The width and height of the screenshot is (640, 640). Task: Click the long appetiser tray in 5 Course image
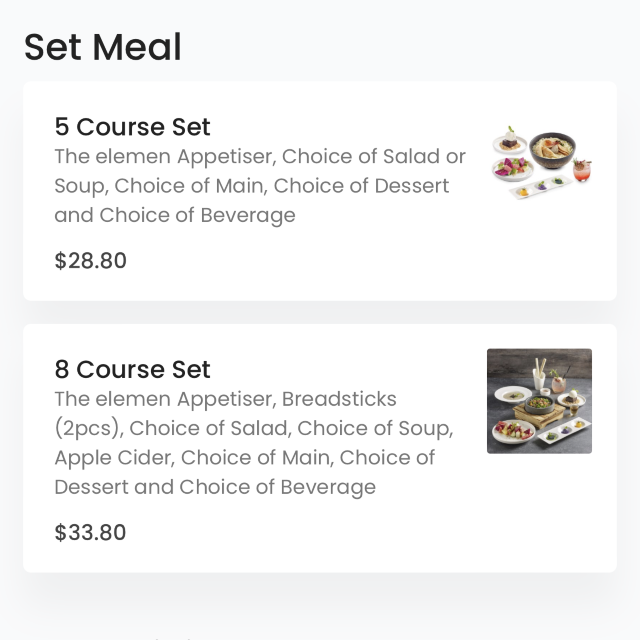click(x=540, y=187)
